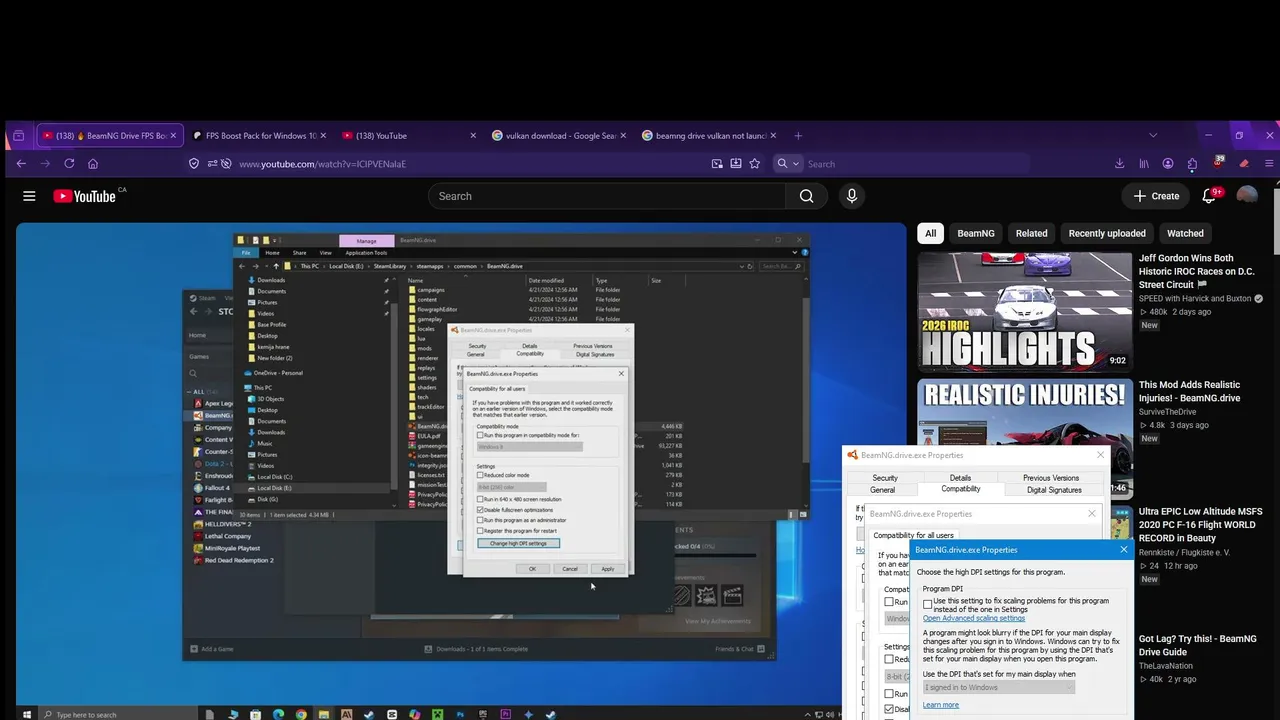Open the Windows Start button

point(26,714)
